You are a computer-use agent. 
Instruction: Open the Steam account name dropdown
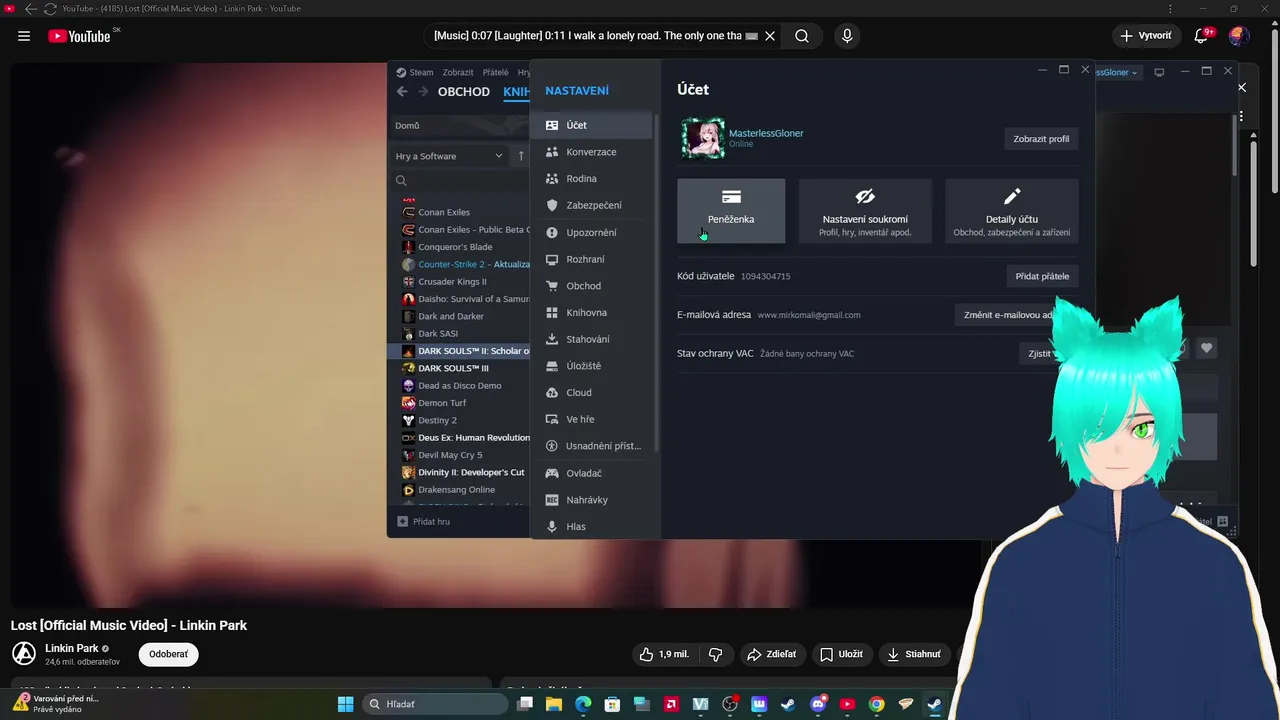(x=1117, y=72)
